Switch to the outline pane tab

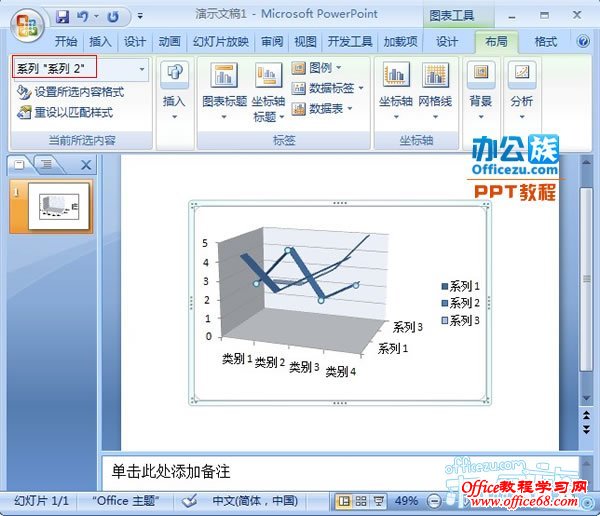pyautogui.click(x=47, y=165)
